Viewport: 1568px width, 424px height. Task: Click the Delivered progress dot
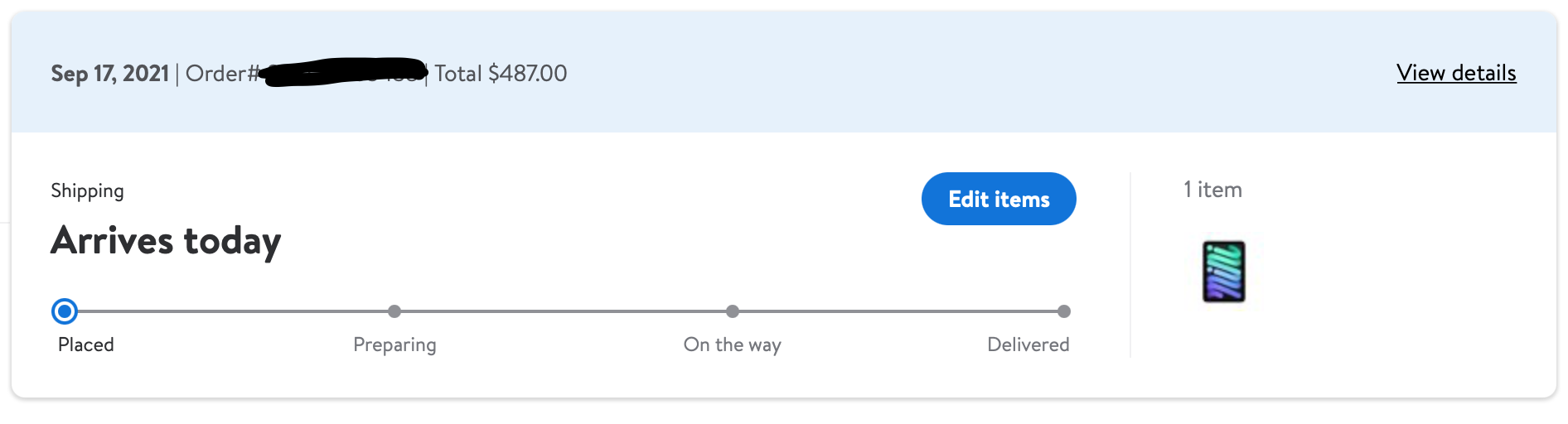(x=1064, y=311)
